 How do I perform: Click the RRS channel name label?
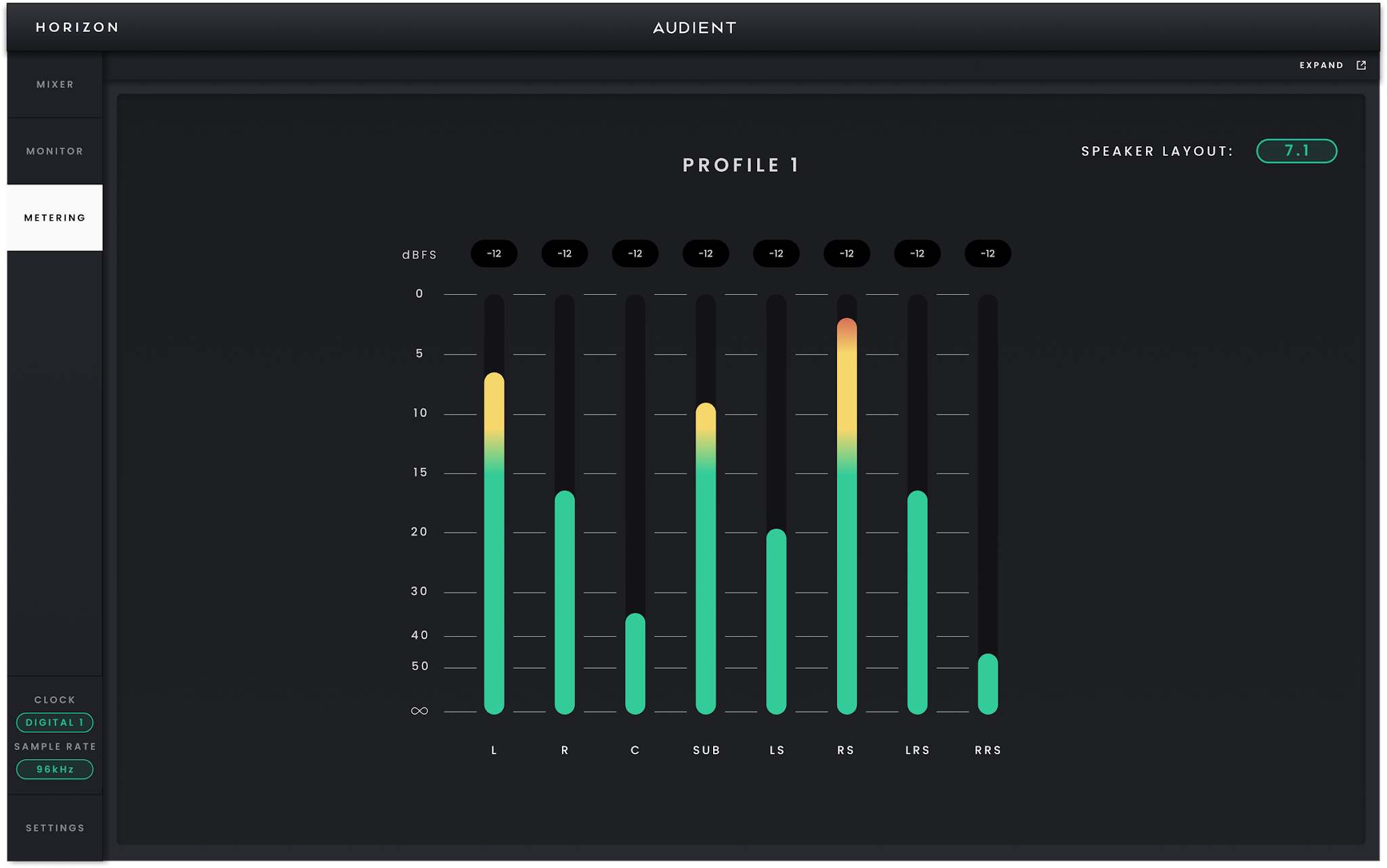(x=988, y=750)
